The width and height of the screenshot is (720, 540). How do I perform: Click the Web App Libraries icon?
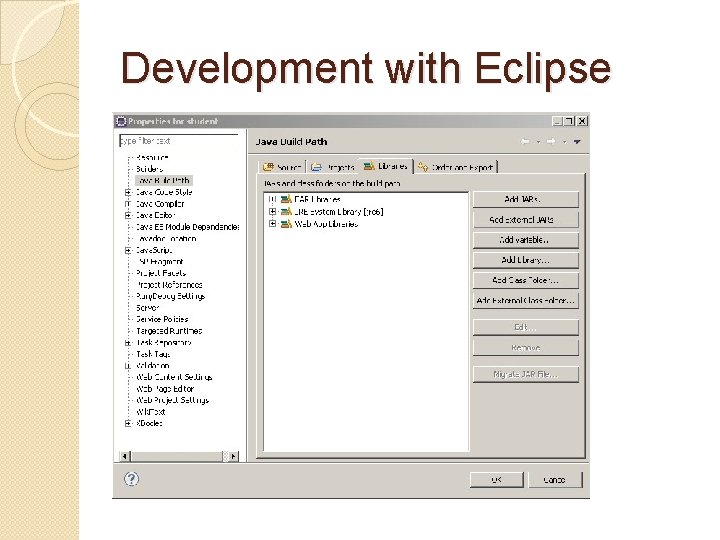tap(287, 224)
